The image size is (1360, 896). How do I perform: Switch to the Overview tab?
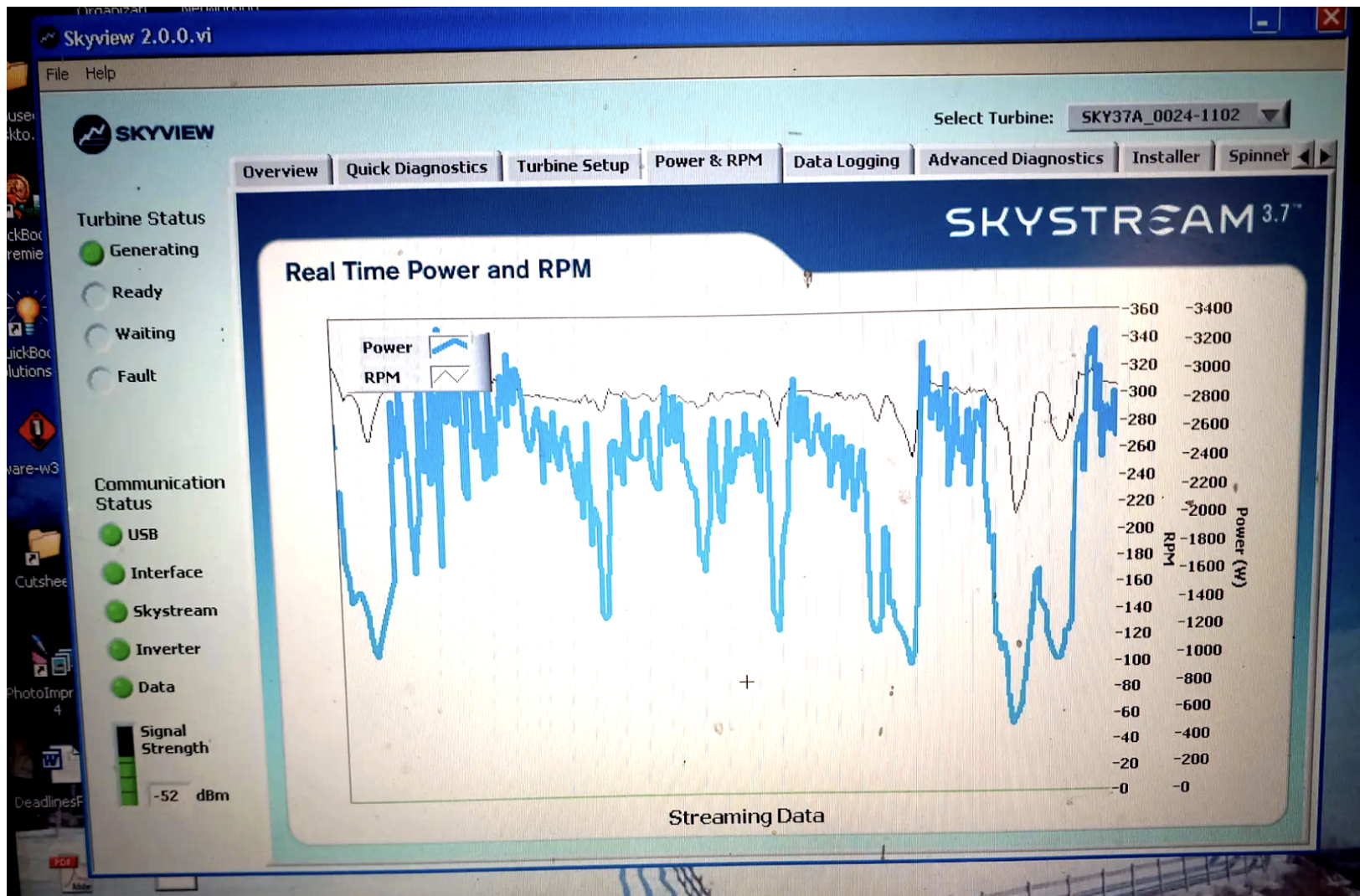pos(281,171)
